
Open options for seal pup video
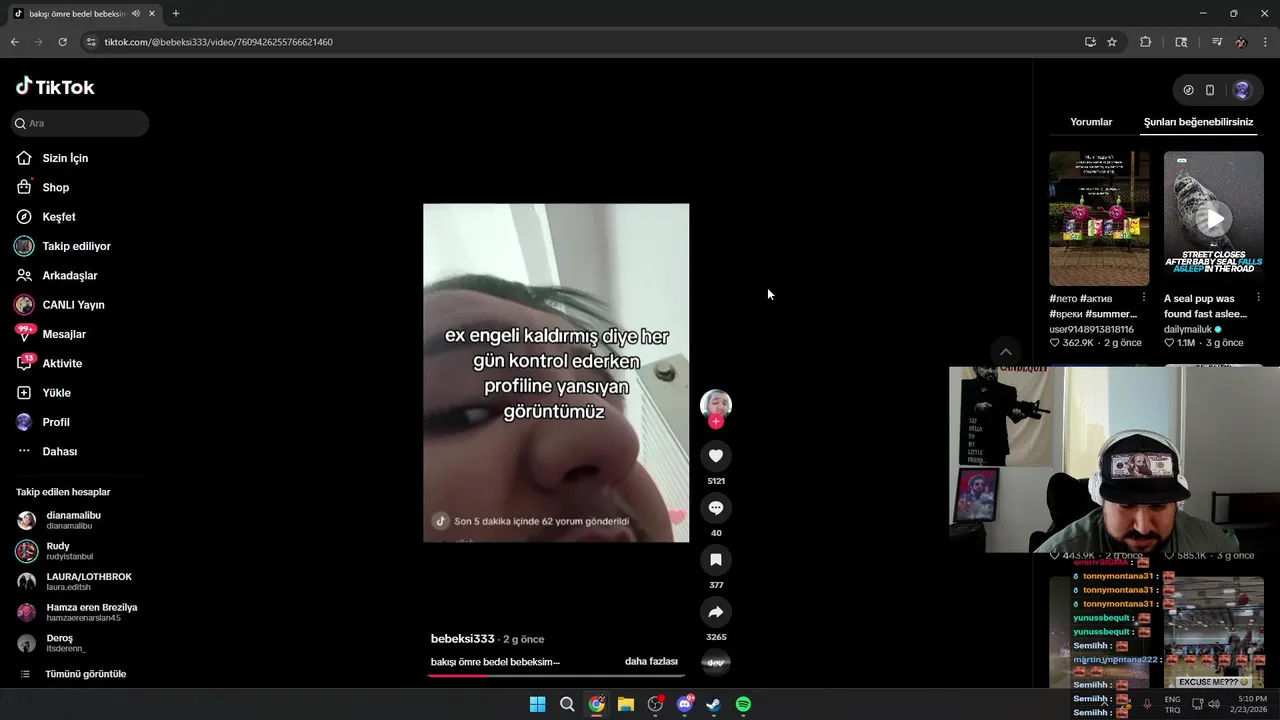click(x=1258, y=298)
